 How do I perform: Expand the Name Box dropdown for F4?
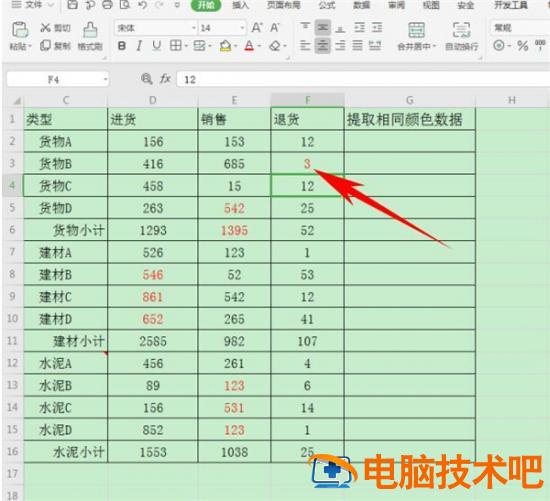pos(105,80)
